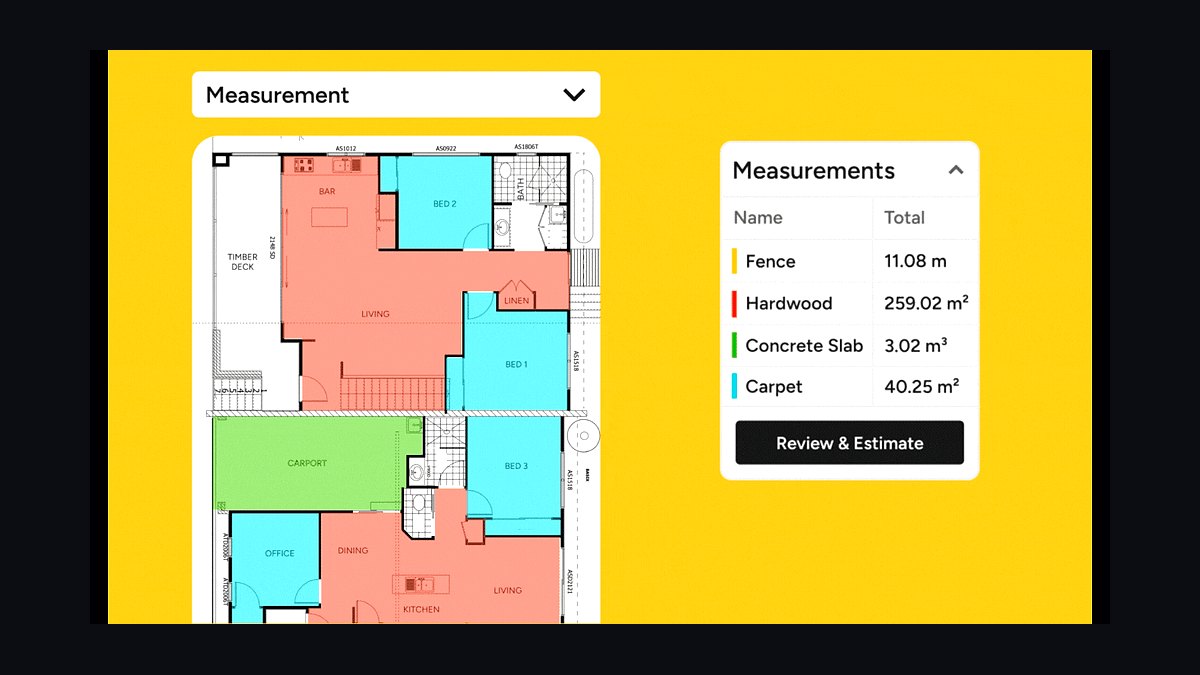
Task: Click the 40.25 m² total value
Action: click(x=922, y=386)
